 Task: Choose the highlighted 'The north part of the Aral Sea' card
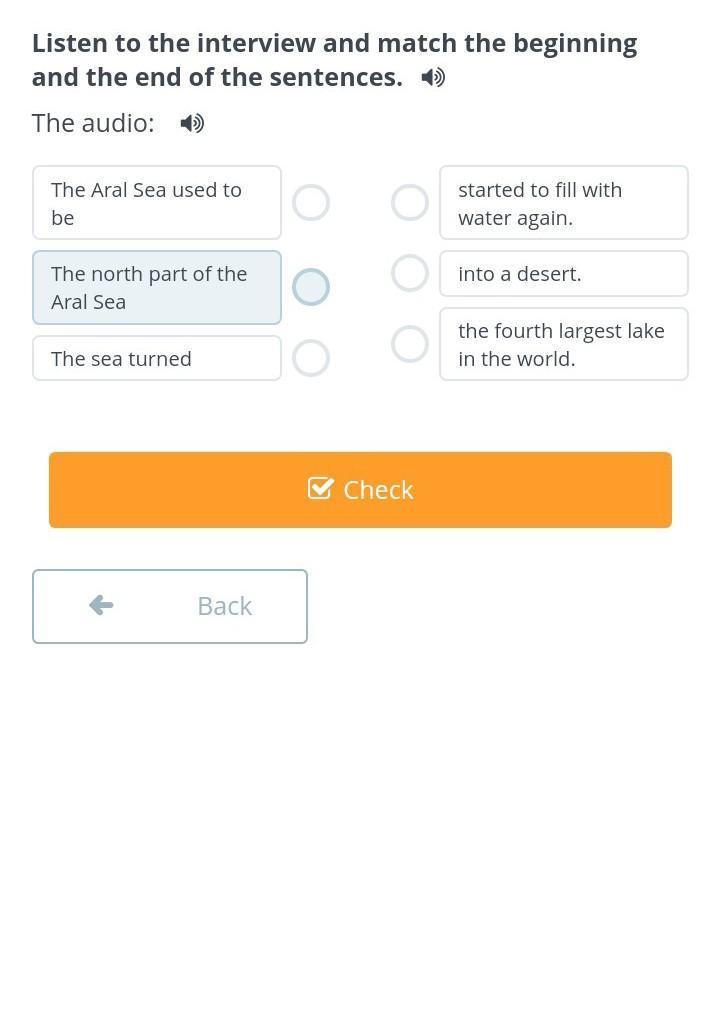point(157,287)
